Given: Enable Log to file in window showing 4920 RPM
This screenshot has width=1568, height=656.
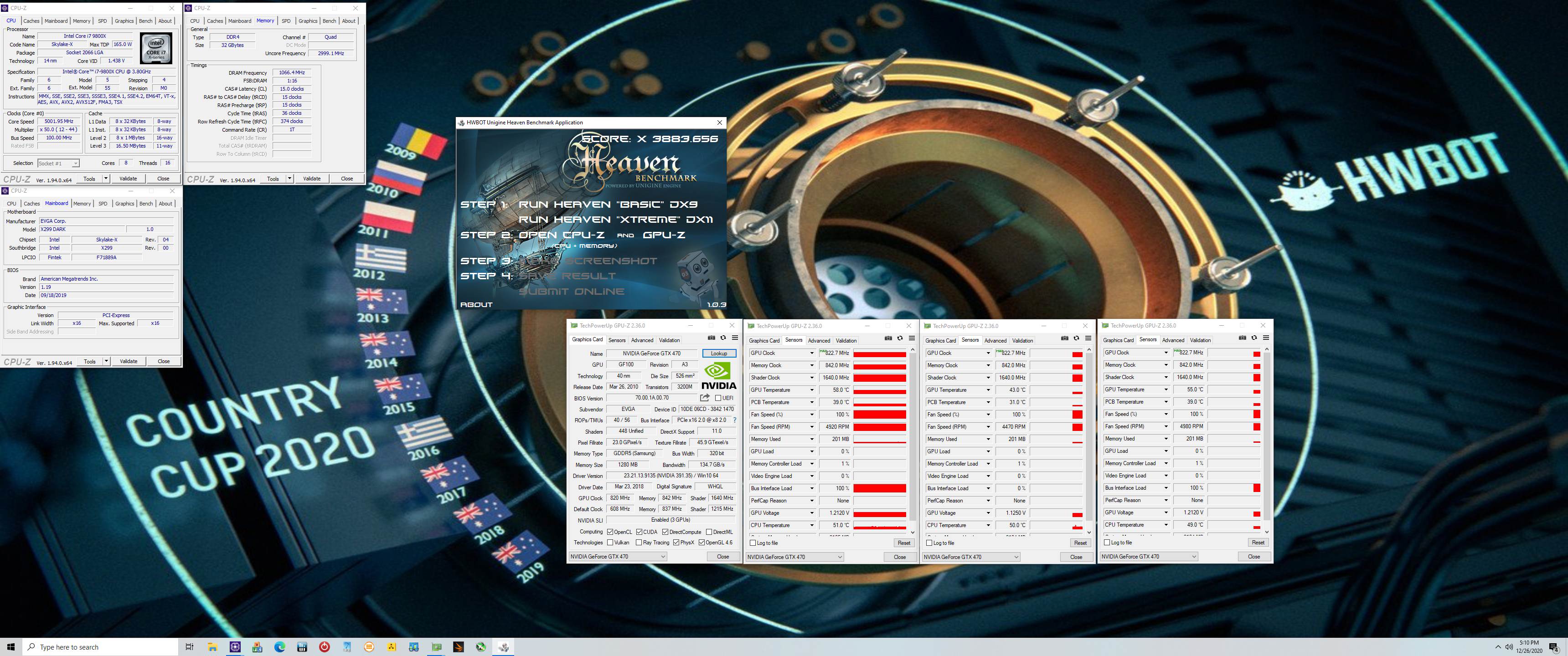Looking at the screenshot, I should pos(753,543).
